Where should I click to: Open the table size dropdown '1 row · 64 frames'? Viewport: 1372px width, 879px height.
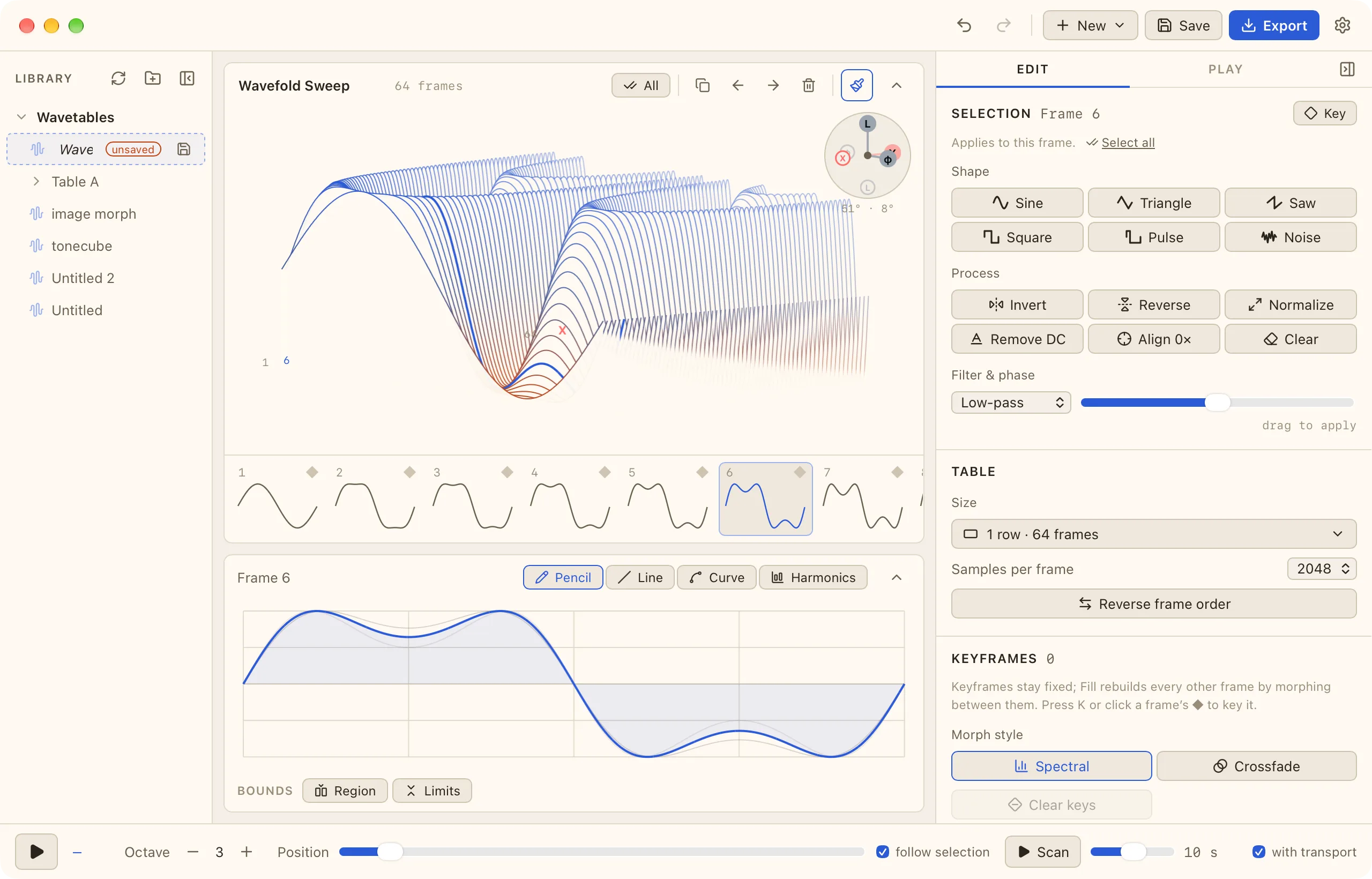(1154, 534)
